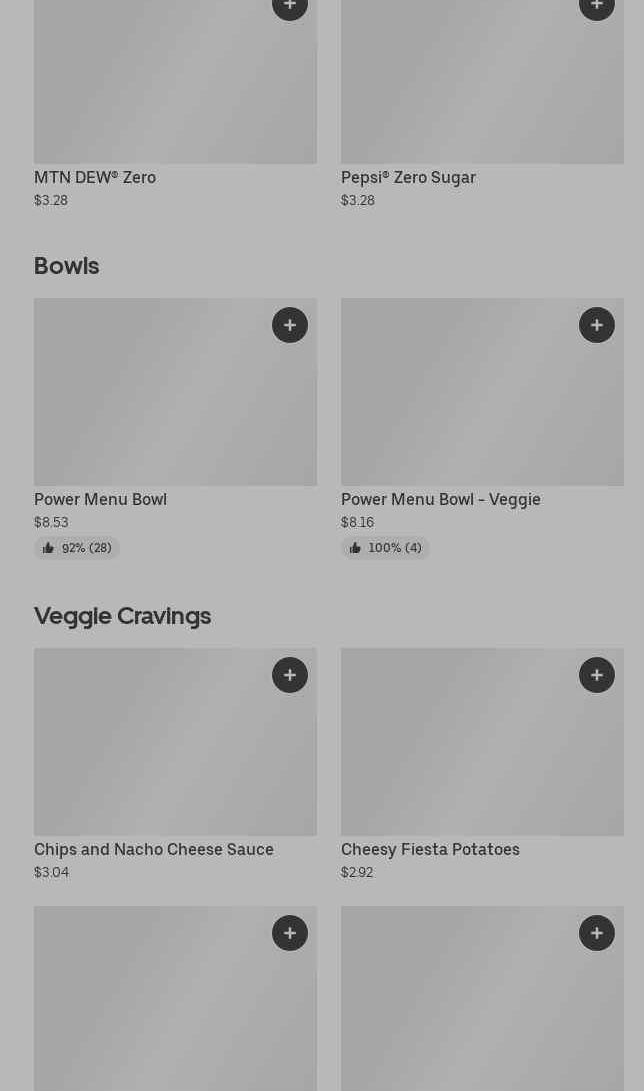Viewport: 644px width, 1091px height.
Task: Add Power Menu Bowl to cart
Action: pyautogui.click(x=290, y=325)
